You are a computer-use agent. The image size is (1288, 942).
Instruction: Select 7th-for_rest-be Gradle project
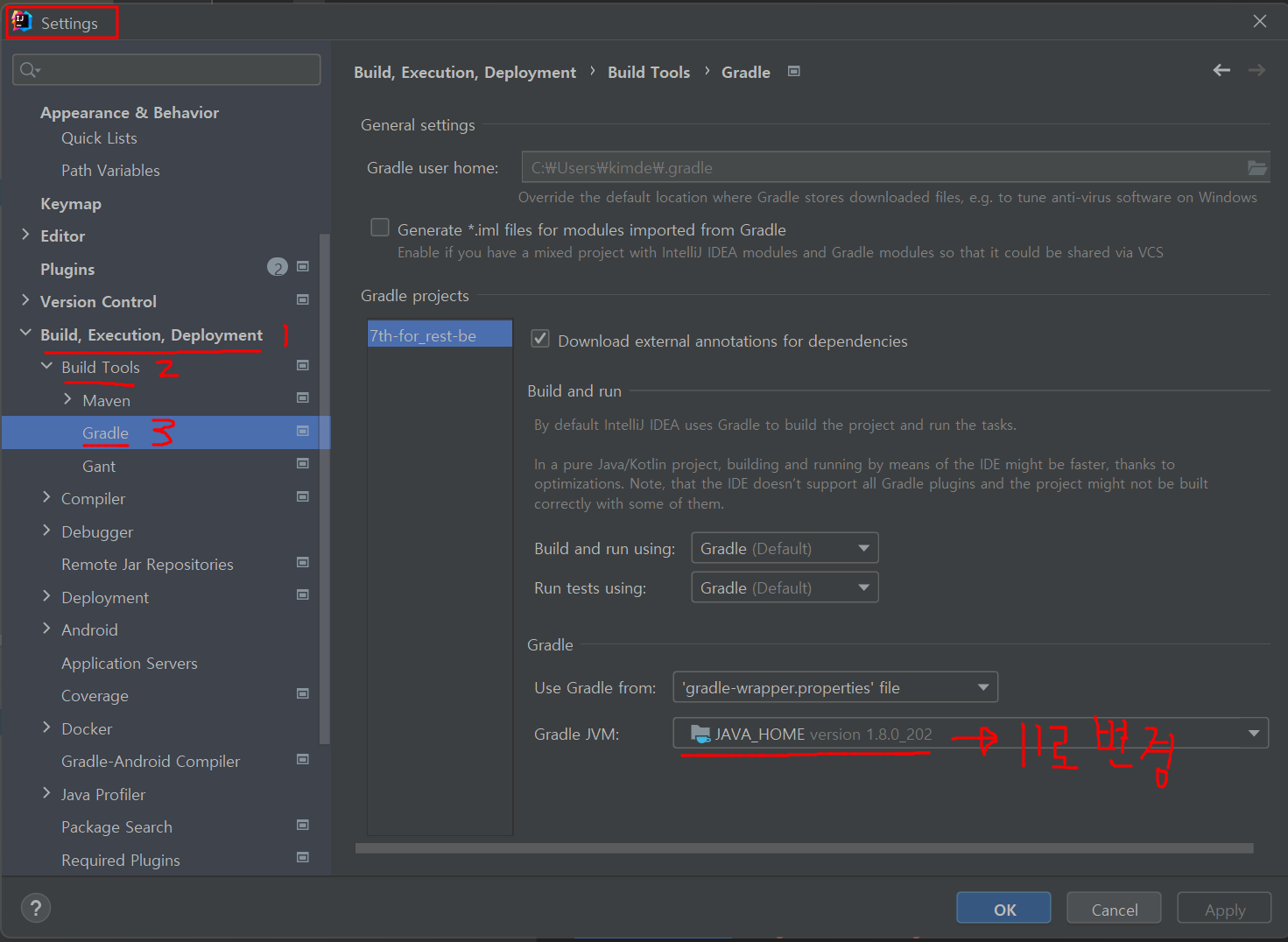(x=440, y=335)
